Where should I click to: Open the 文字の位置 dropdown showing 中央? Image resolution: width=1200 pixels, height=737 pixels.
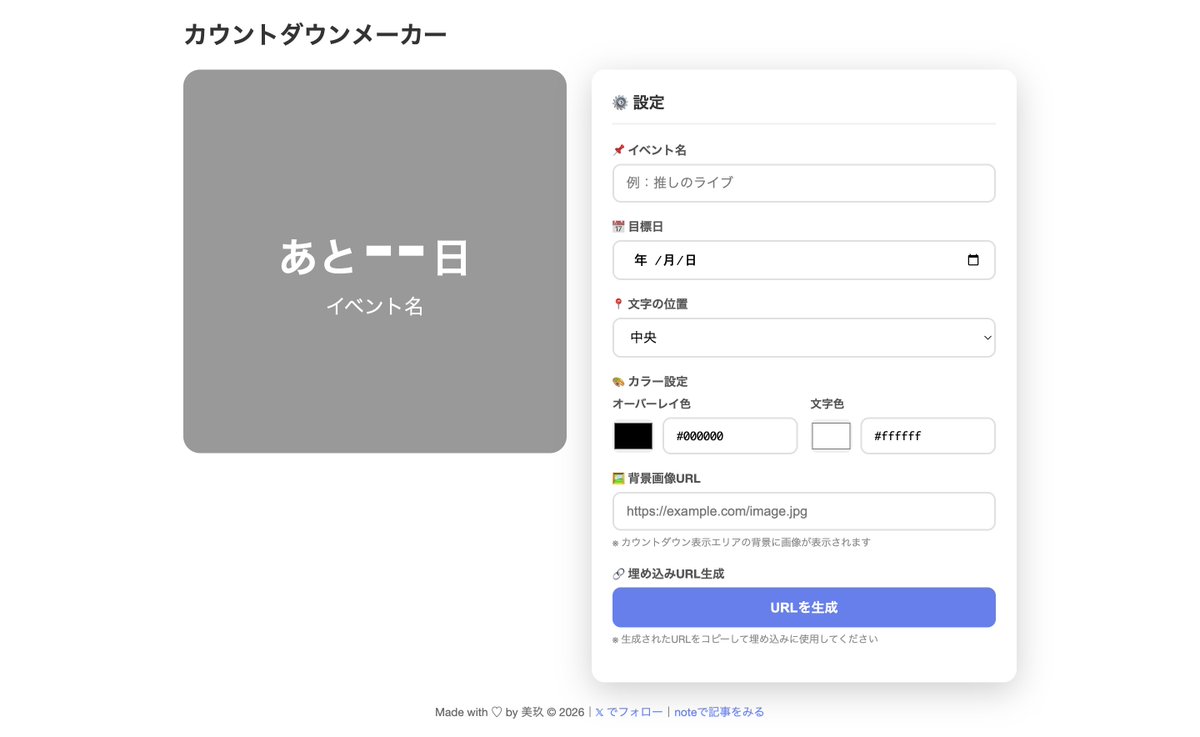pyautogui.click(x=804, y=337)
